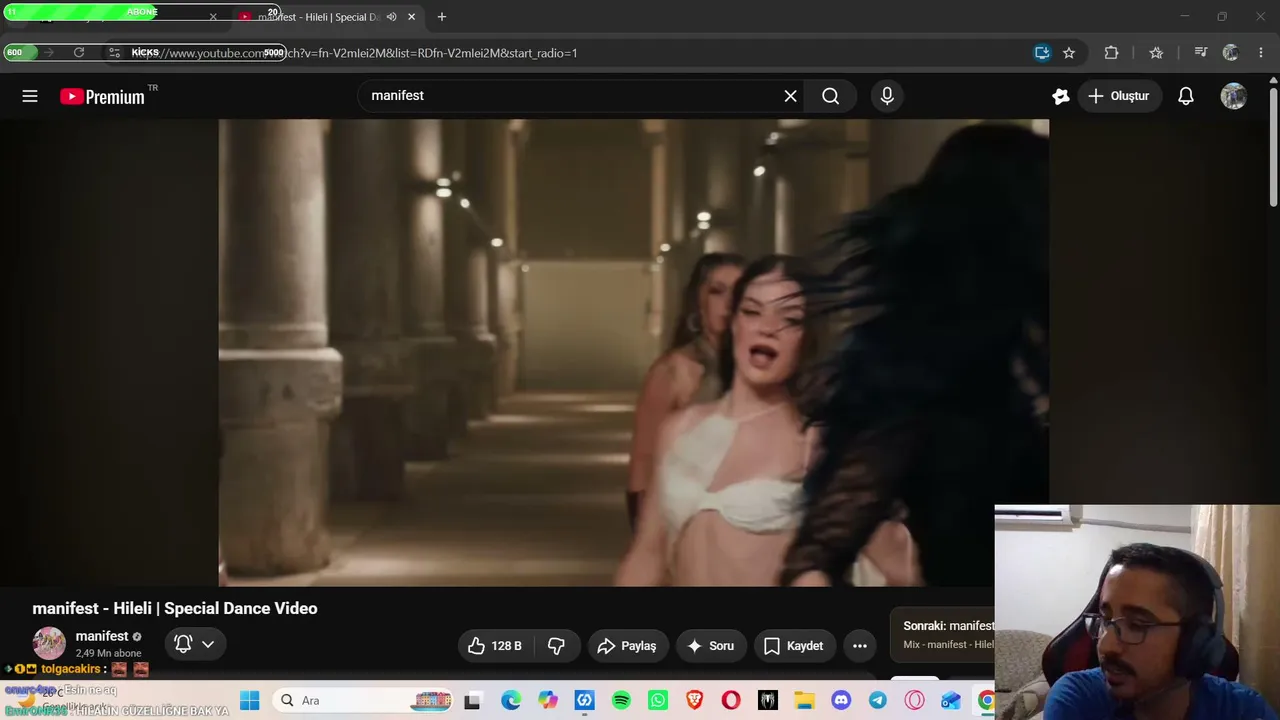Open Discord from the taskbar
Image resolution: width=1280 pixels, height=720 pixels.
pos(841,701)
